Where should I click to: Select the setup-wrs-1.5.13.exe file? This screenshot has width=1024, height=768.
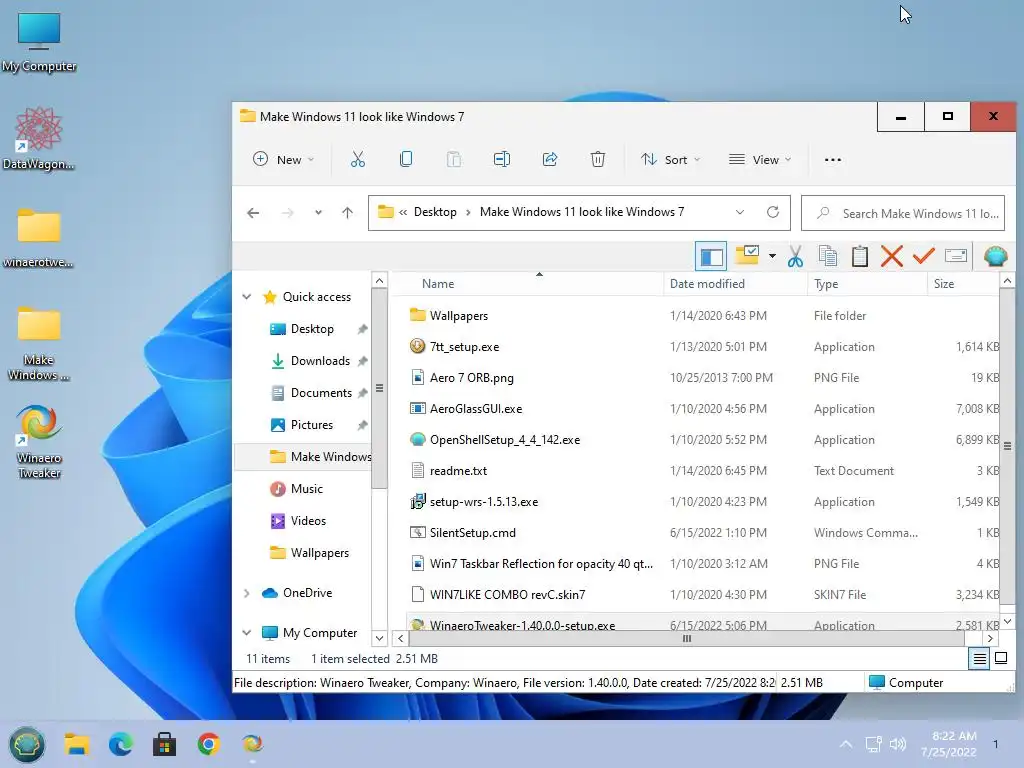point(484,502)
